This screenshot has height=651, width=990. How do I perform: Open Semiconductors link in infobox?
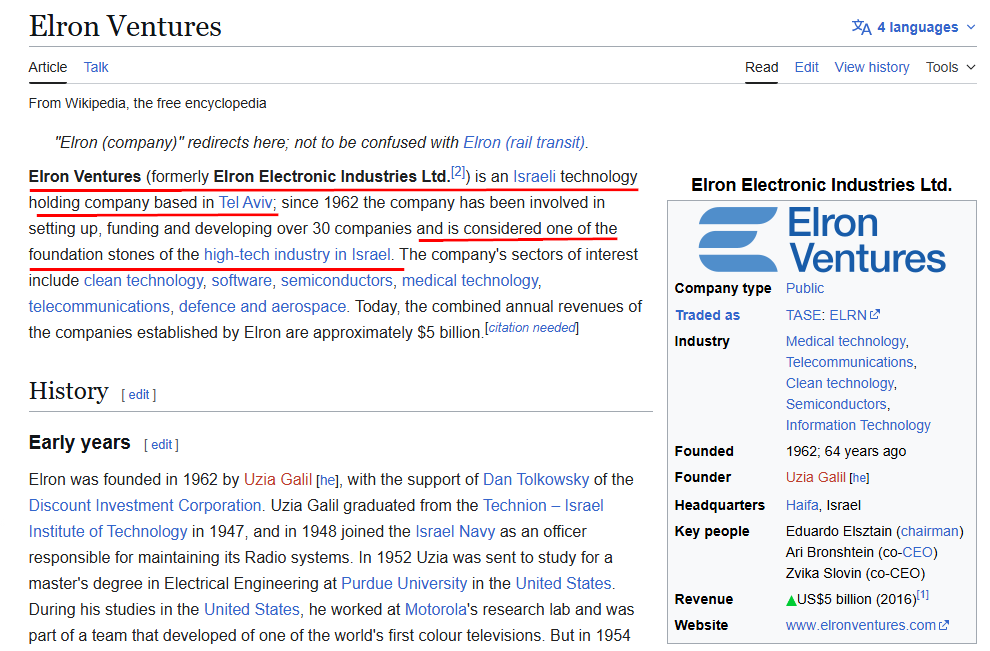836,404
